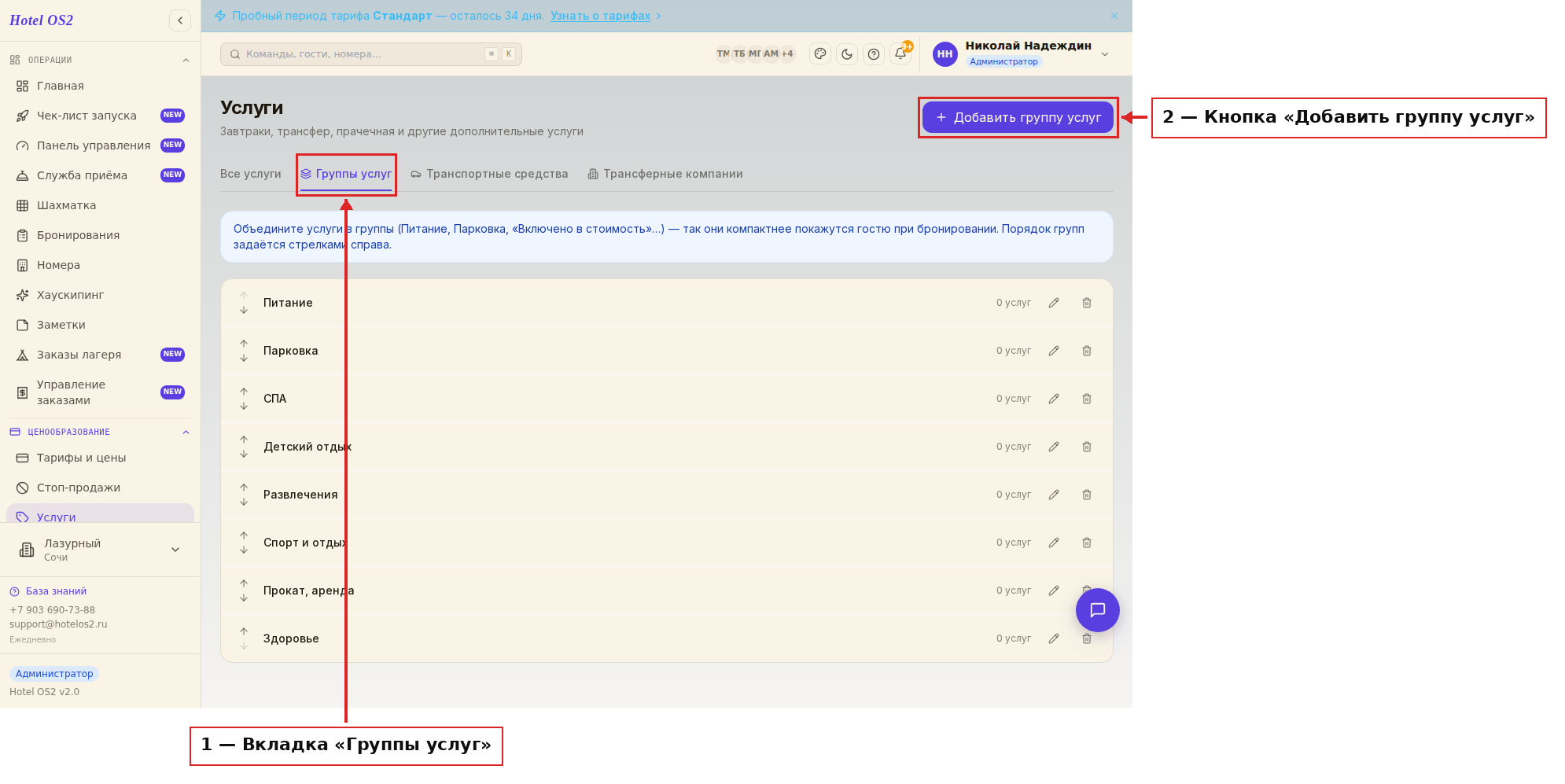Open the color theme palette icon
Viewport: 1565px width, 784px height.
(820, 54)
